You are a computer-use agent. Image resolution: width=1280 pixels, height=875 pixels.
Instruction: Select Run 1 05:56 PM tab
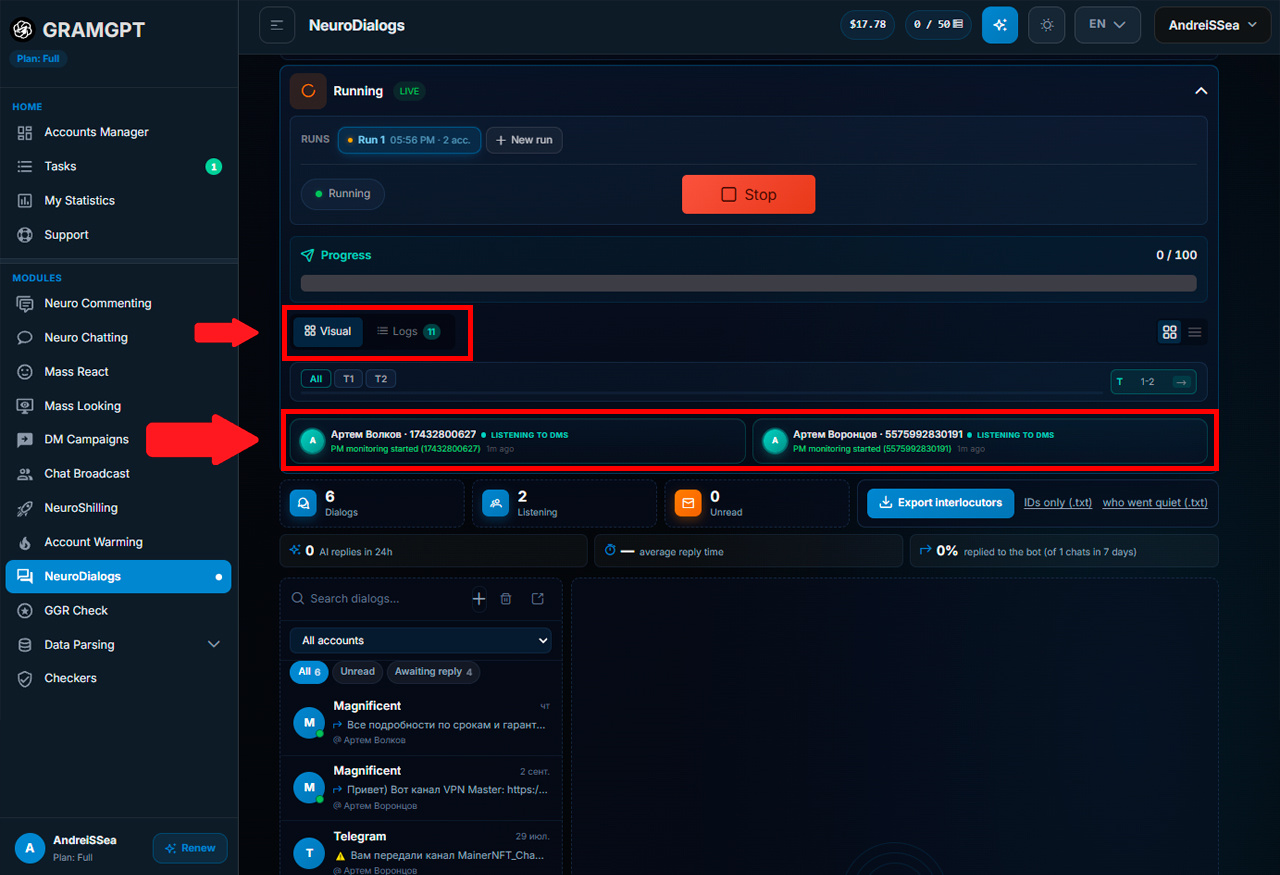(409, 140)
